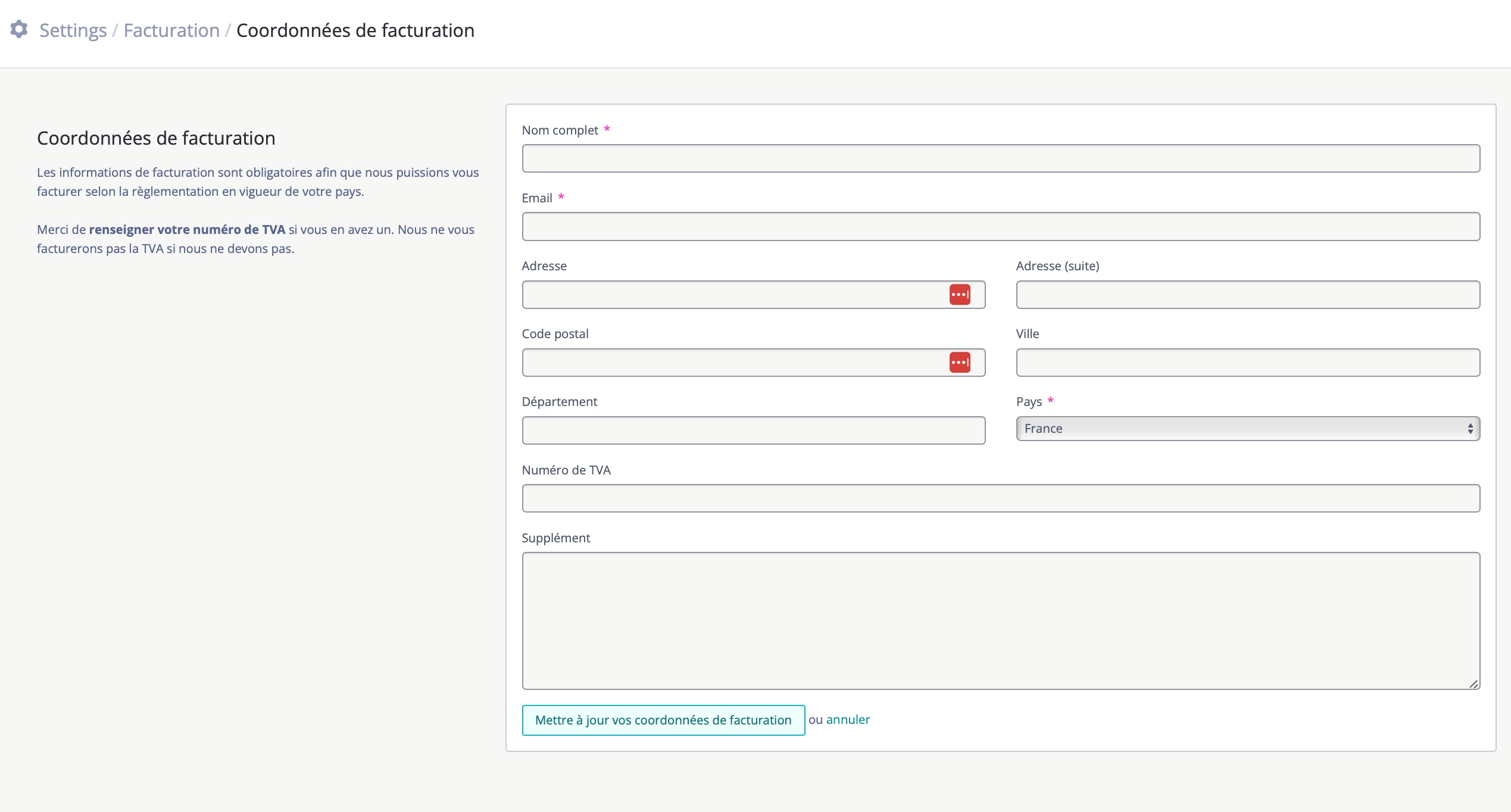Viewport: 1511px width, 812px height.
Task: Click the annuler link
Action: click(x=848, y=720)
